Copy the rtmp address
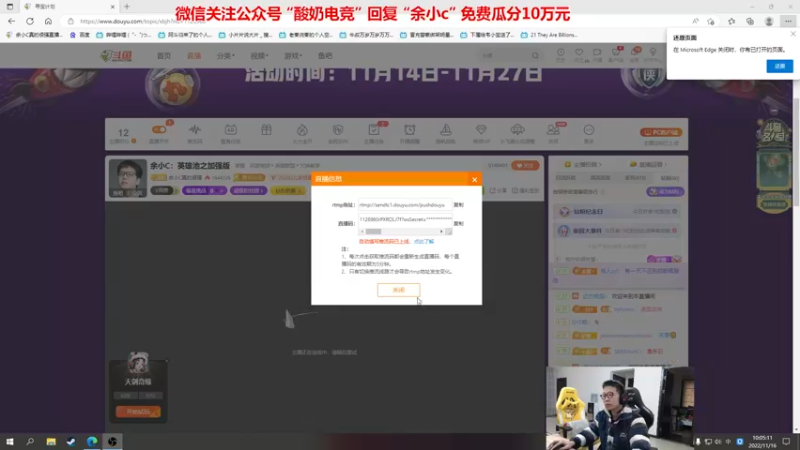Image resolution: width=800 pixels, height=450 pixels. [459, 205]
